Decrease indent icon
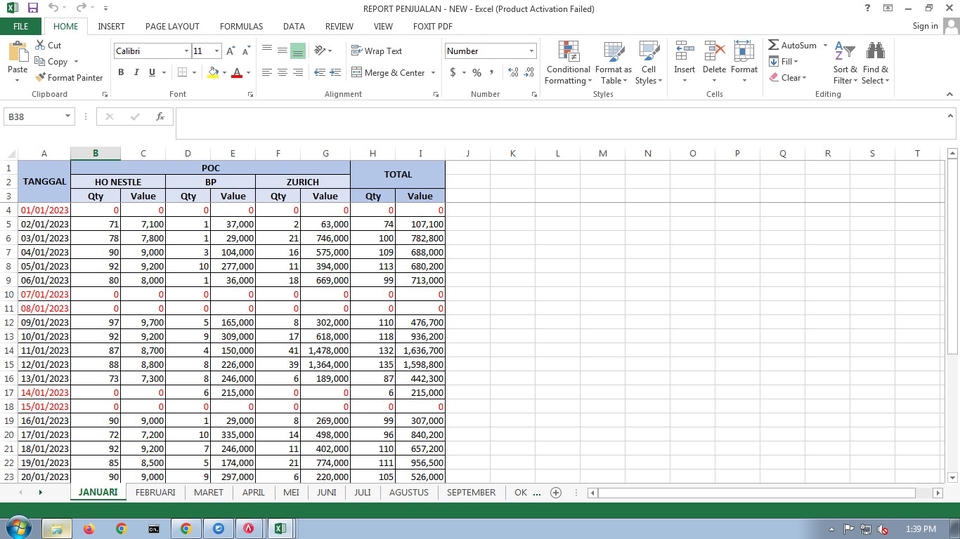 (x=319, y=72)
